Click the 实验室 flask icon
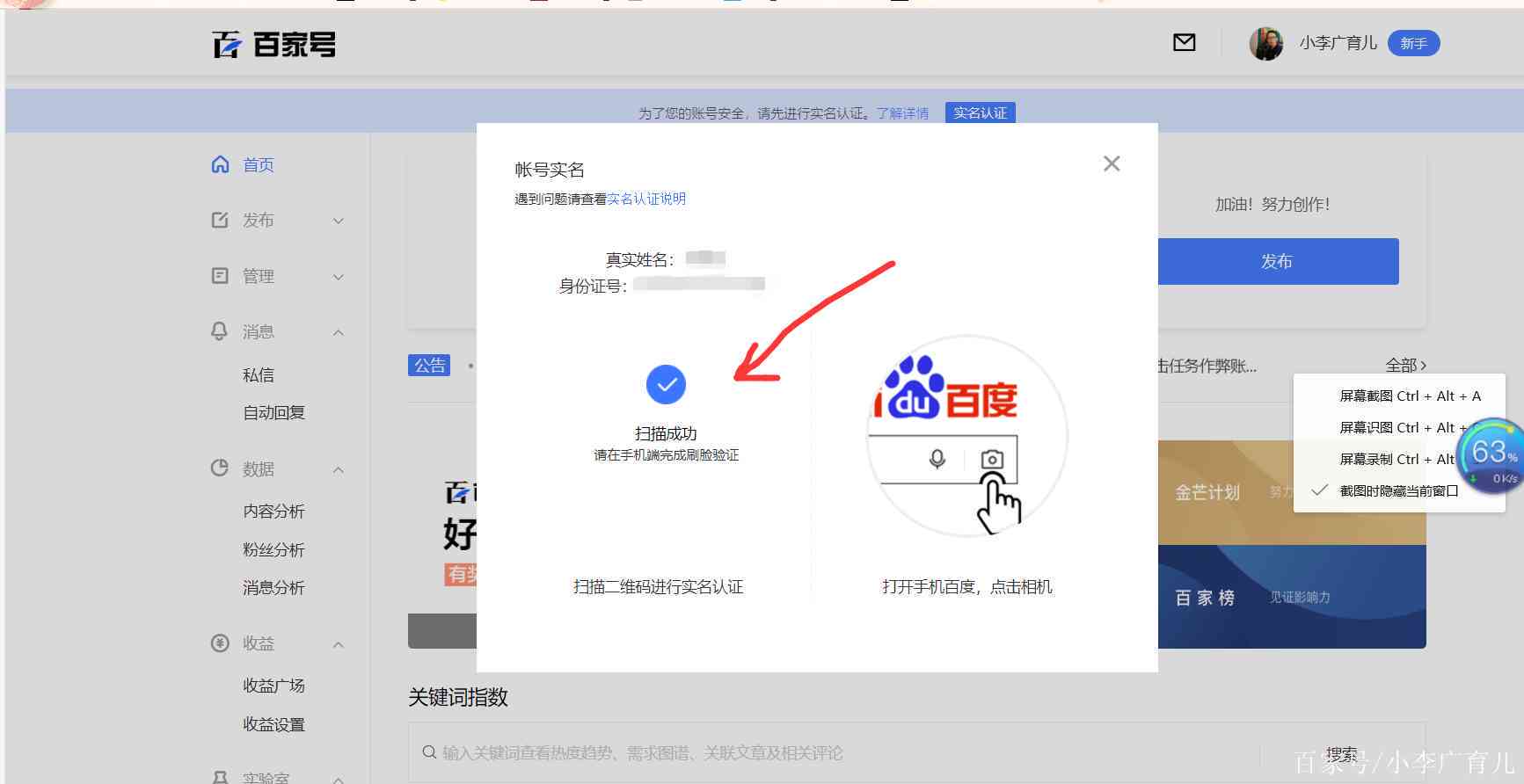The height and width of the screenshot is (784, 1524). click(220, 778)
